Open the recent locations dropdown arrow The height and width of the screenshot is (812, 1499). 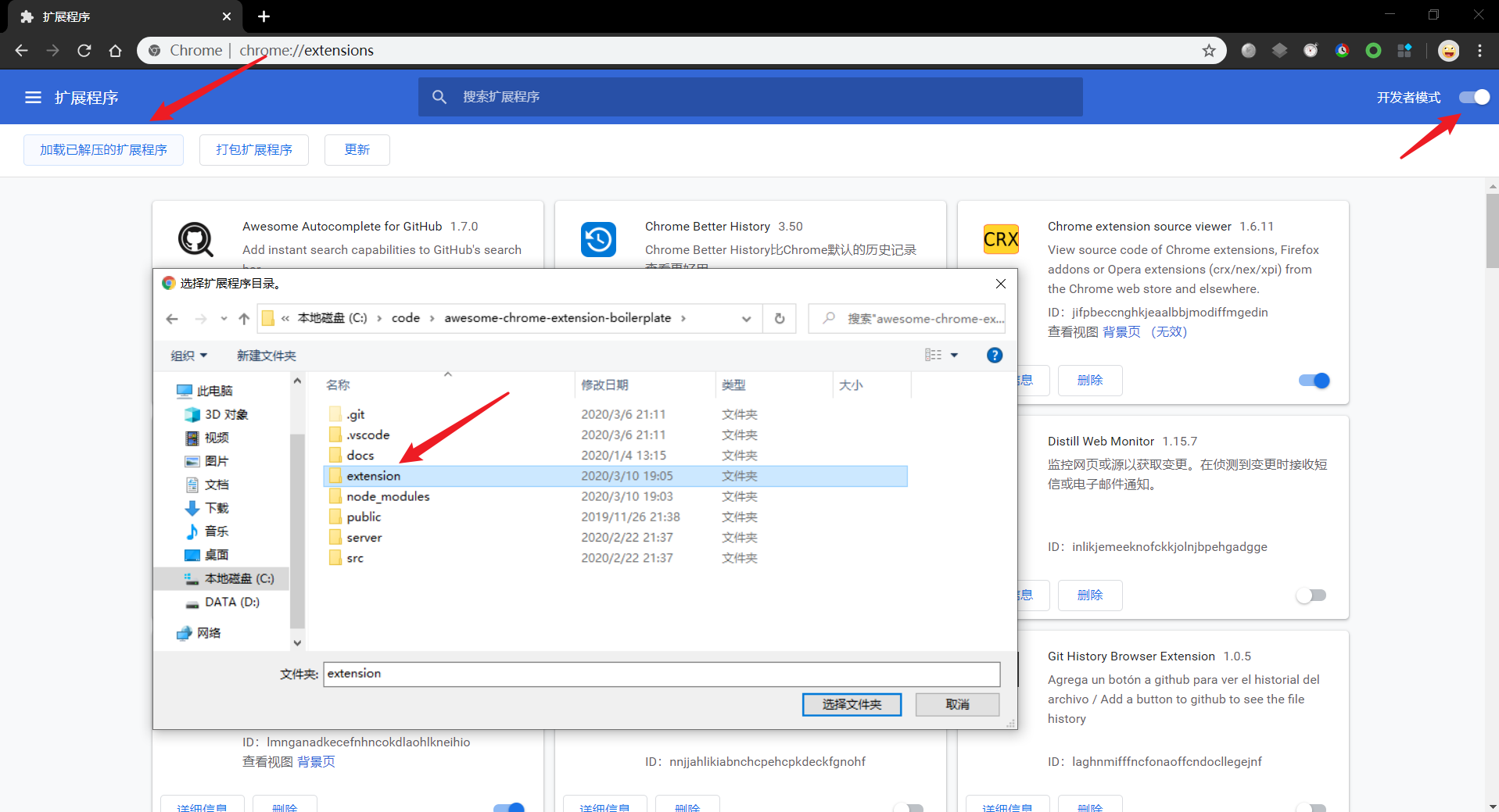(x=224, y=319)
